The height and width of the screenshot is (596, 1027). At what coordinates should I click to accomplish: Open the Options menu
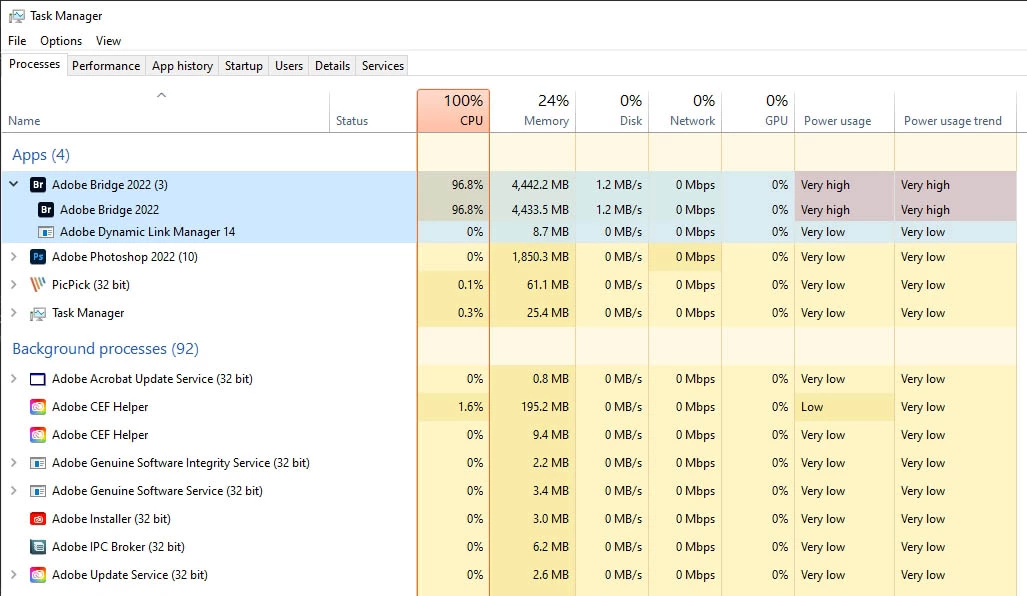(61, 41)
